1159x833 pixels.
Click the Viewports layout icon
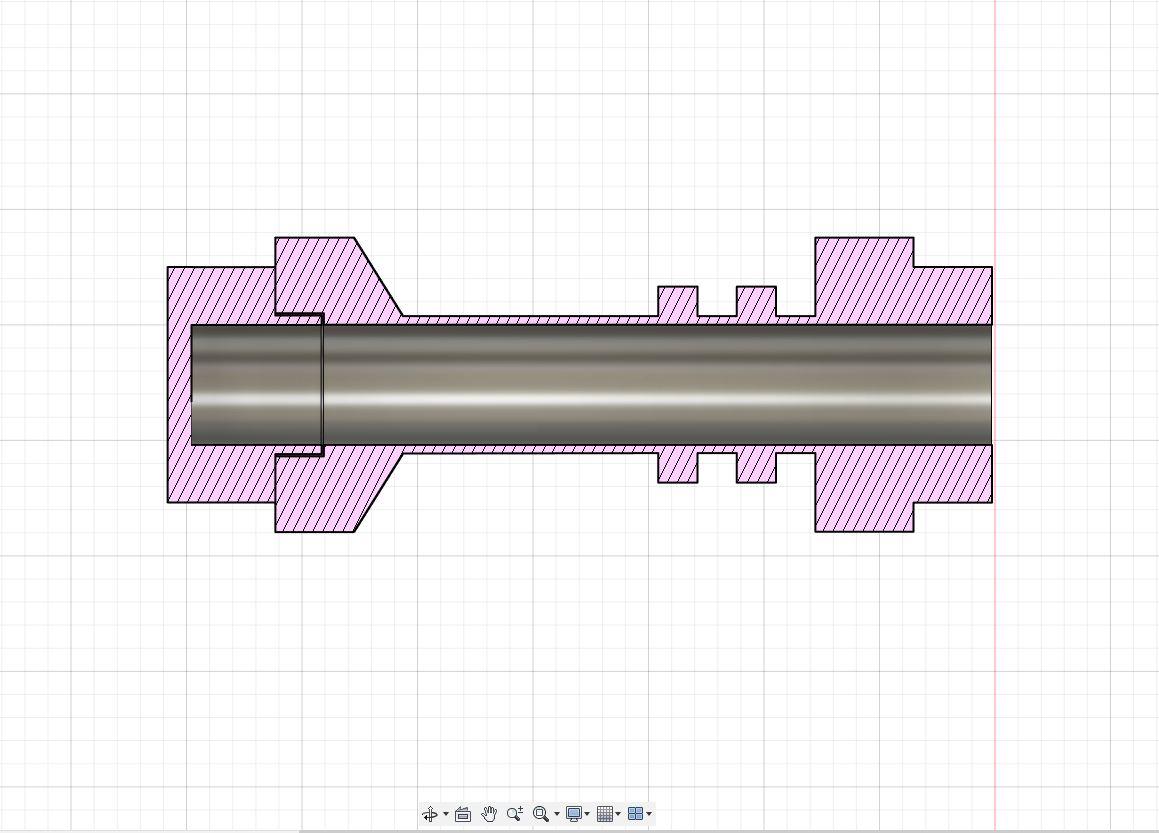635,815
